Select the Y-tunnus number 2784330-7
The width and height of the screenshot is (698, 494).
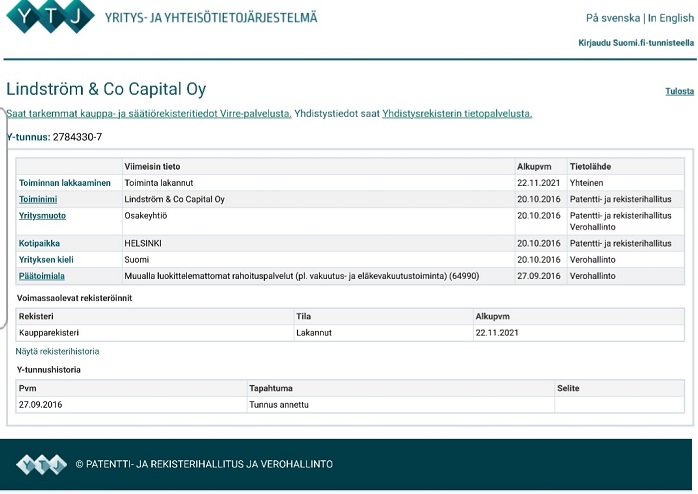(77, 137)
